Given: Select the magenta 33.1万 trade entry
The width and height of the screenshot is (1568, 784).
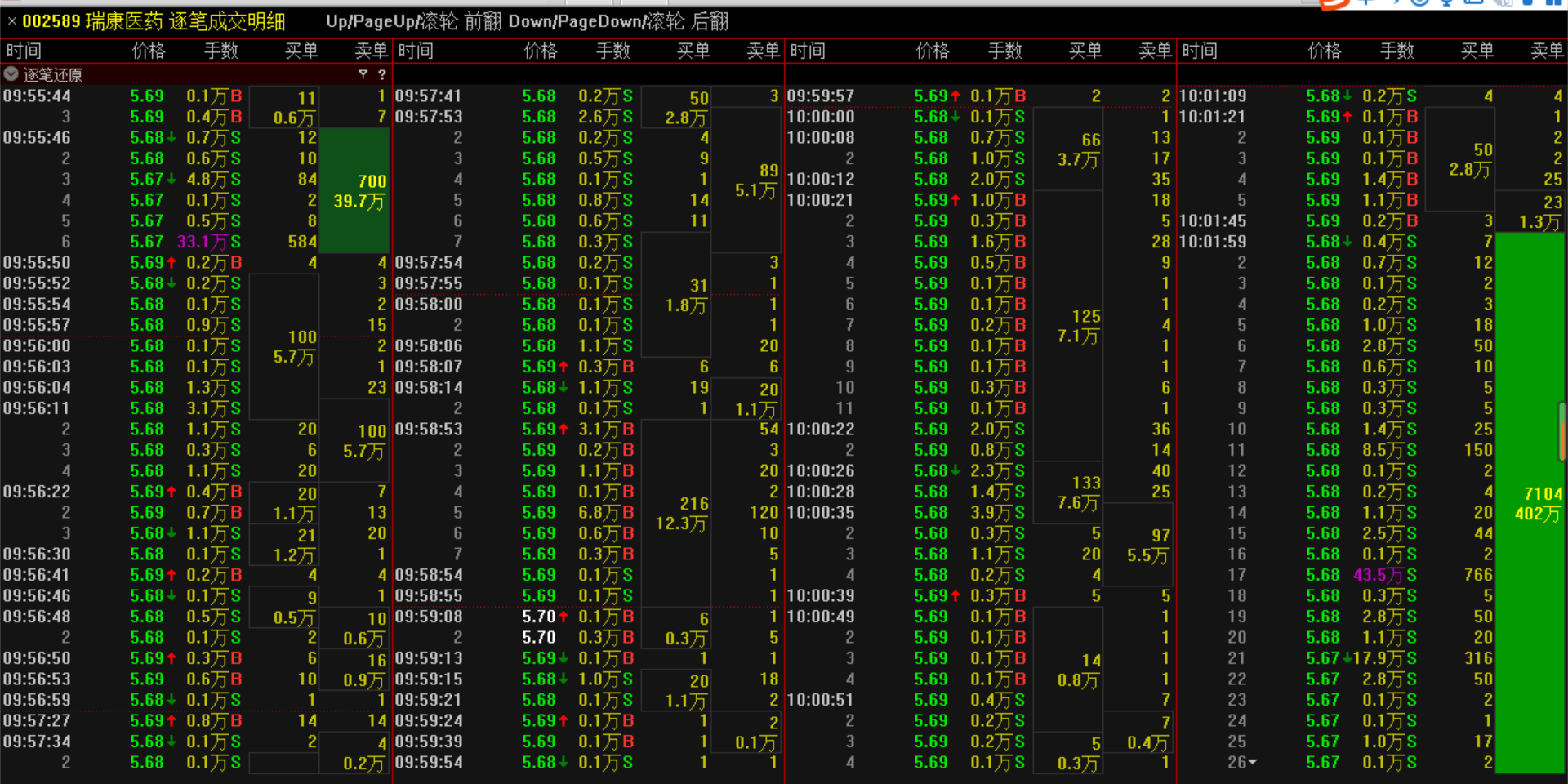Looking at the screenshot, I should [x=203, y=242].
